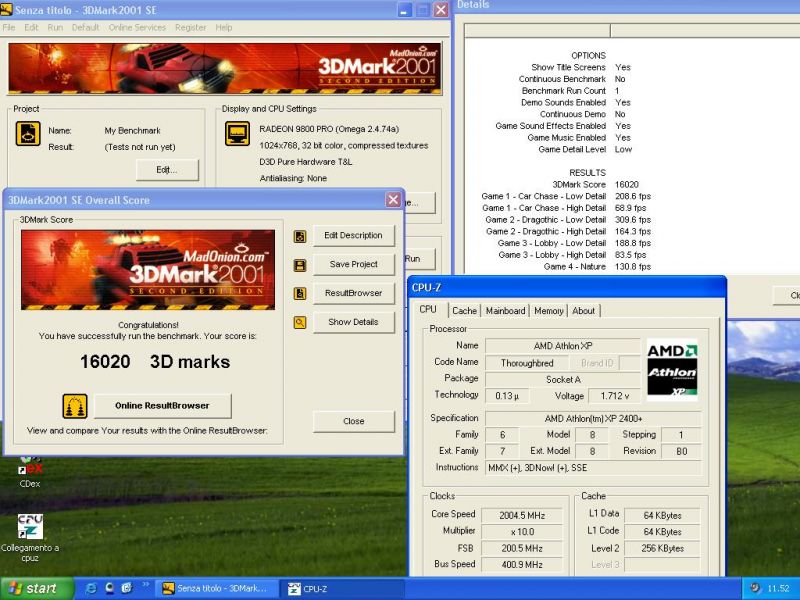Open the Windows Start menu

(x=37, y=589)
